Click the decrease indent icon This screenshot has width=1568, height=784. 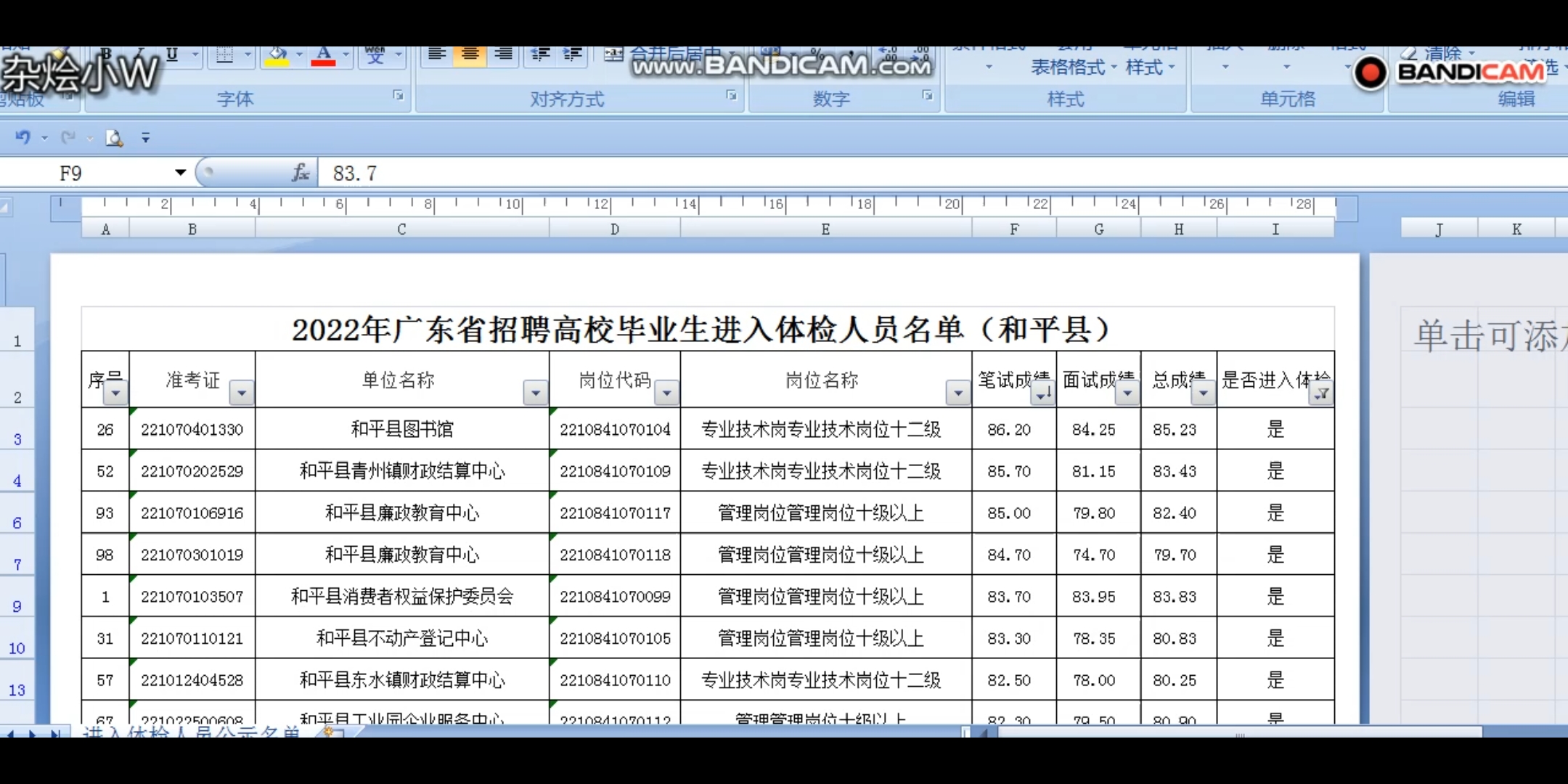[x=540, y=55]
